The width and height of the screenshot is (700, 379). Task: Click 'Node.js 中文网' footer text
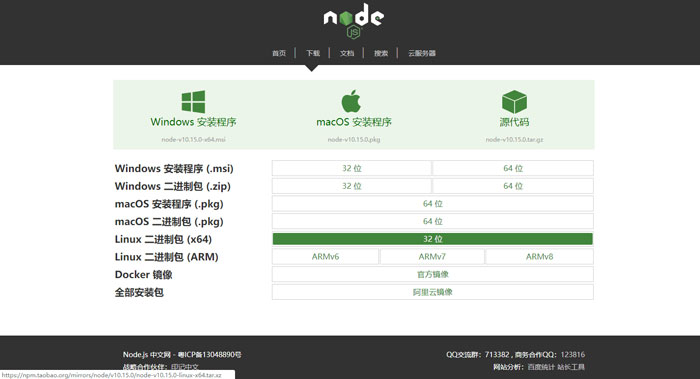pos(147,354)
